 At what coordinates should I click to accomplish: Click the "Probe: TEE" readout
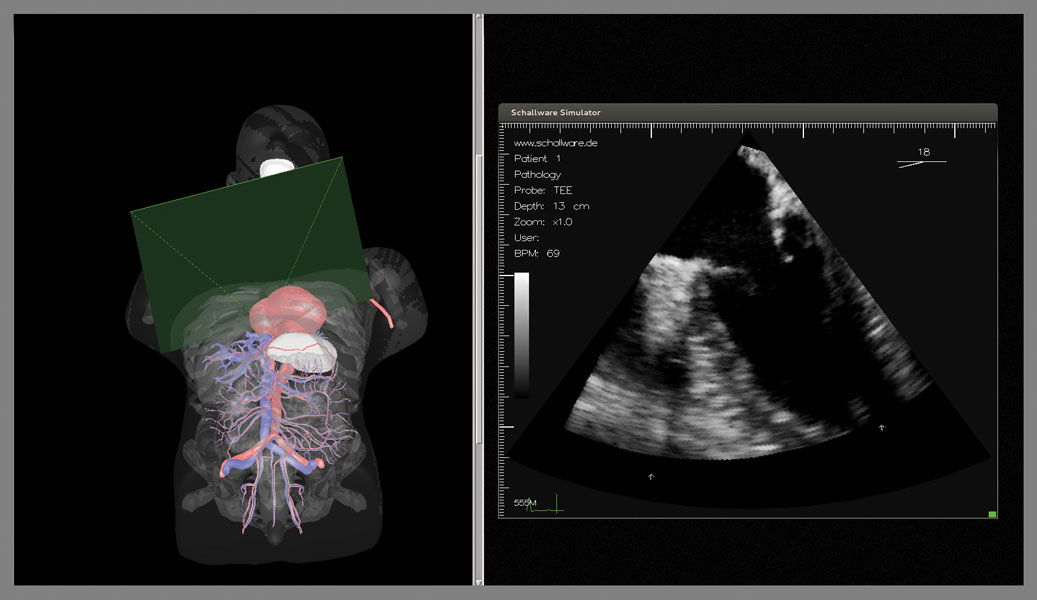543,191
